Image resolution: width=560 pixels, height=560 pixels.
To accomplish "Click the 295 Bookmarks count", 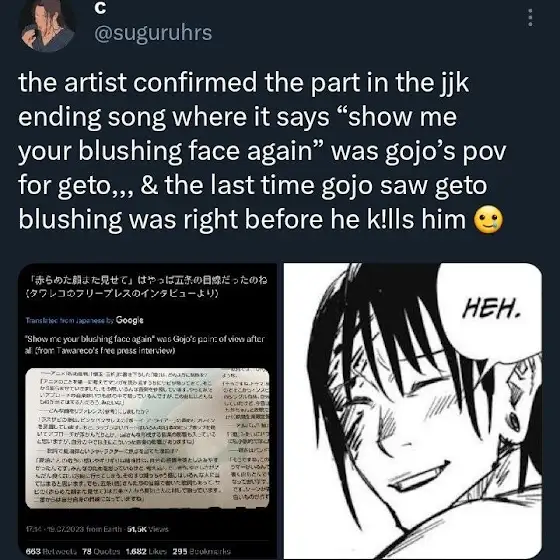I will coord(202,551).
